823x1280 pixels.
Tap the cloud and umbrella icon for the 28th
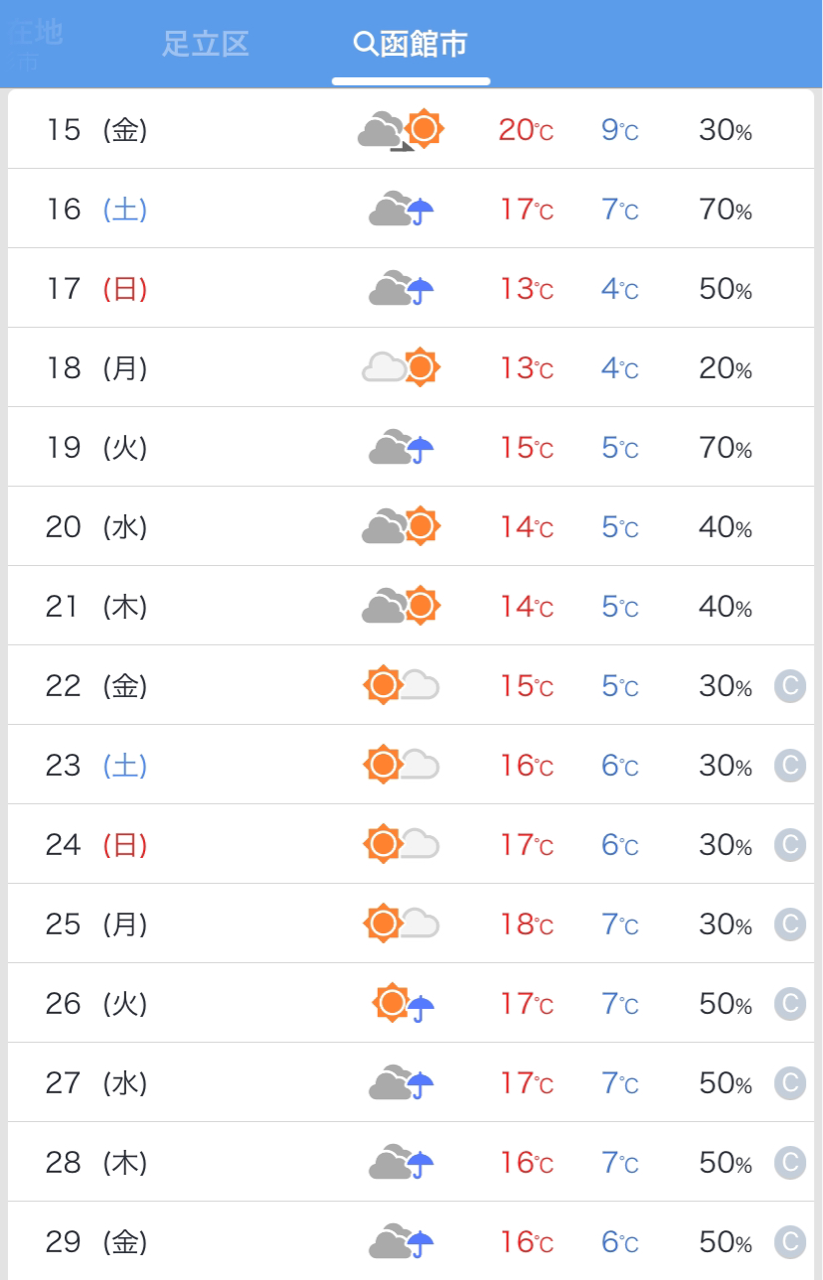point(401,1162)
